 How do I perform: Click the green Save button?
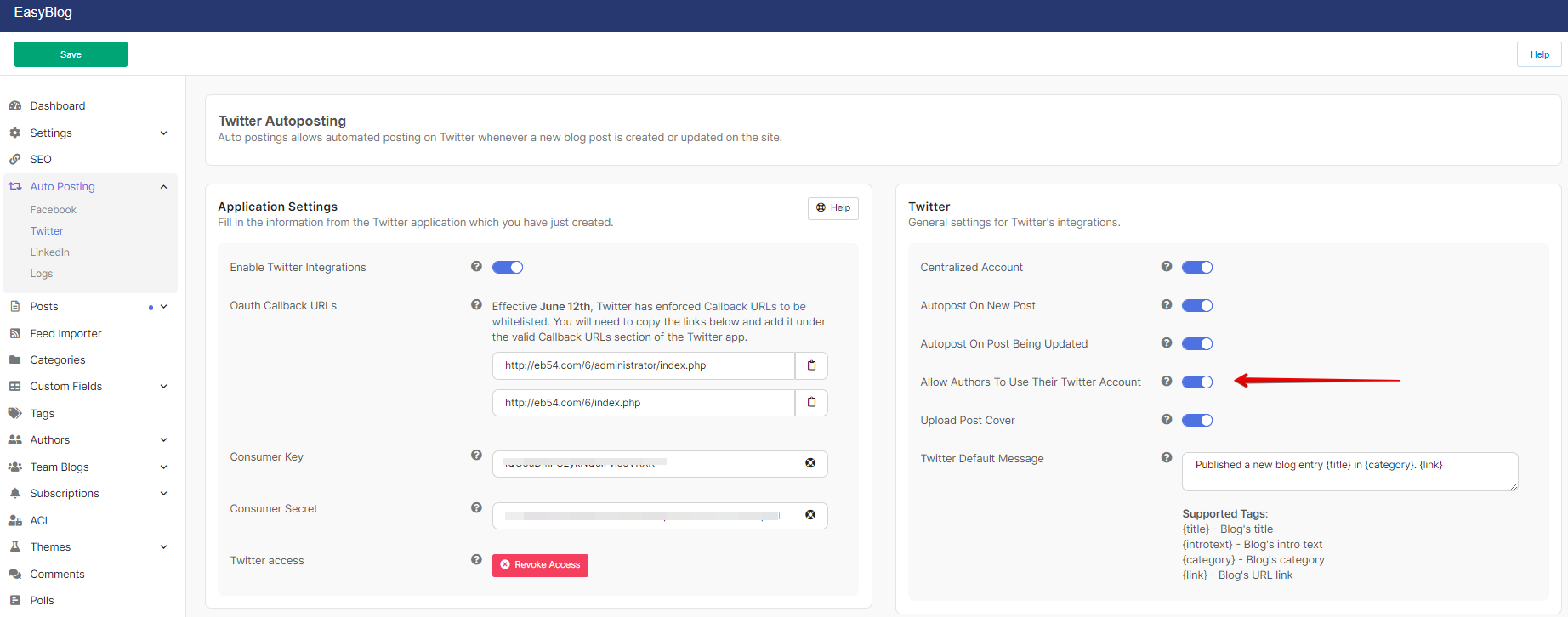point(71,54)
